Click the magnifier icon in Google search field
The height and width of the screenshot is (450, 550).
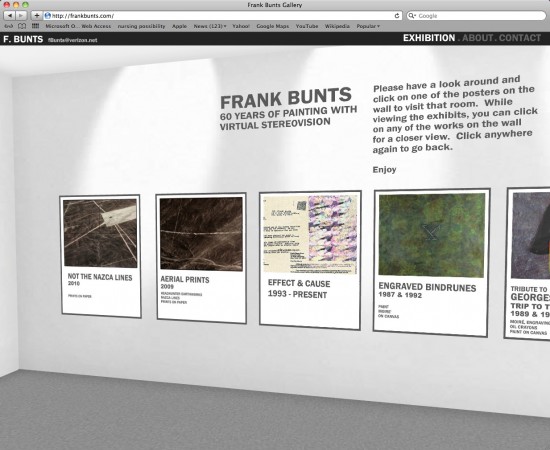tap(412, 16)
